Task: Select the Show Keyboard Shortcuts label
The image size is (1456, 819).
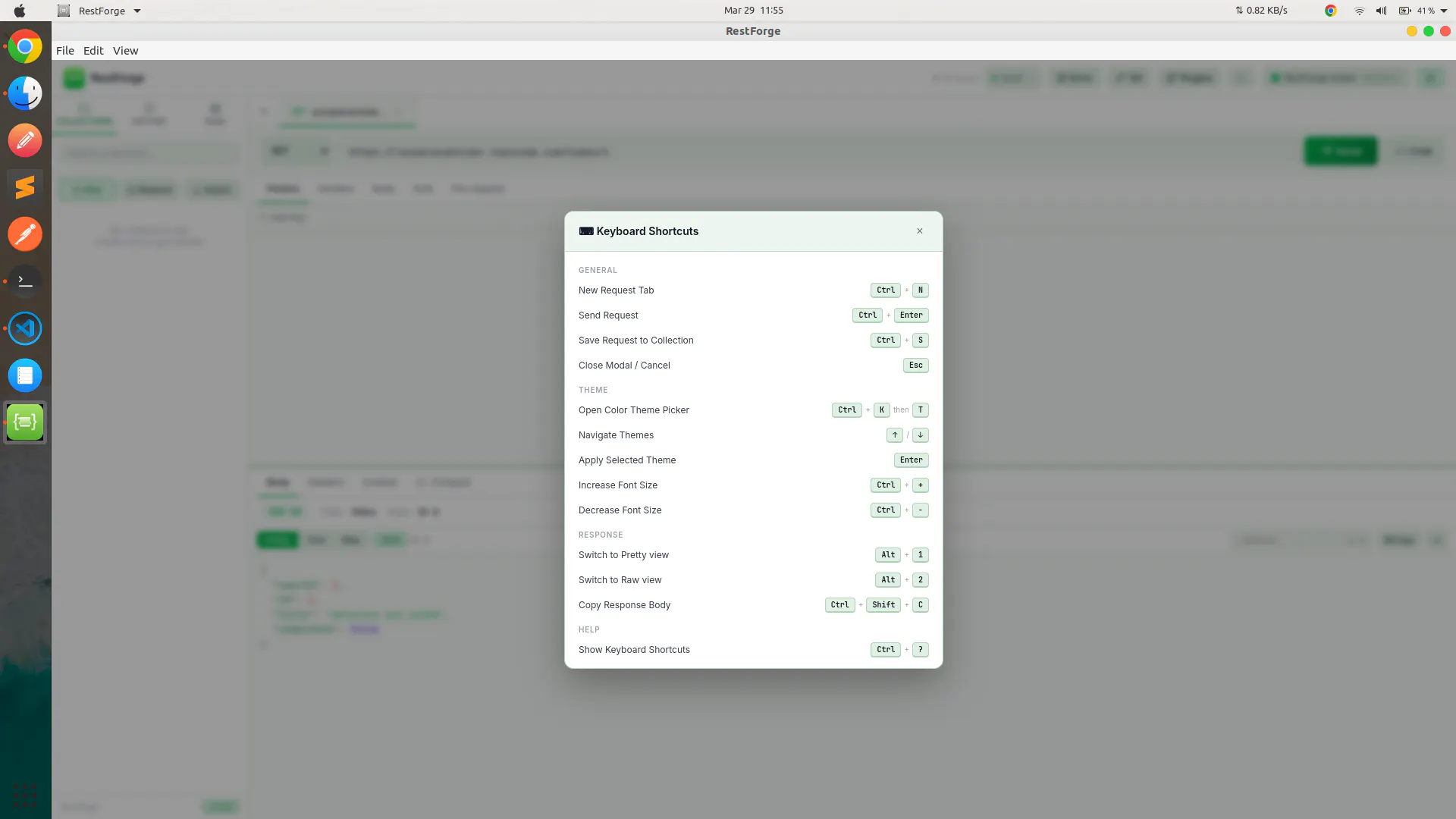Action: (x=634, y=650)
